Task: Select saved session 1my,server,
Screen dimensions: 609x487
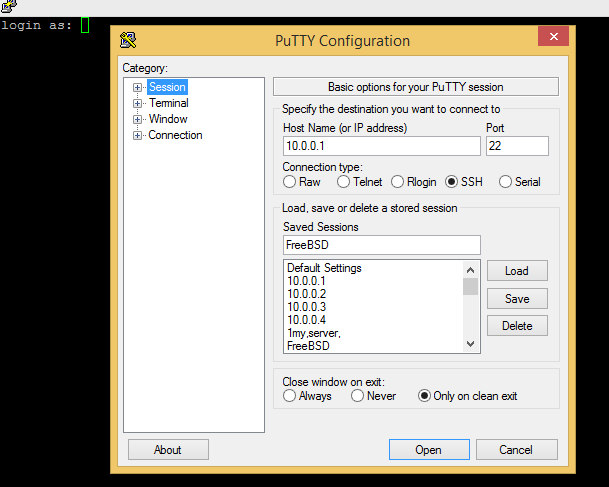Action: [314, 333]
